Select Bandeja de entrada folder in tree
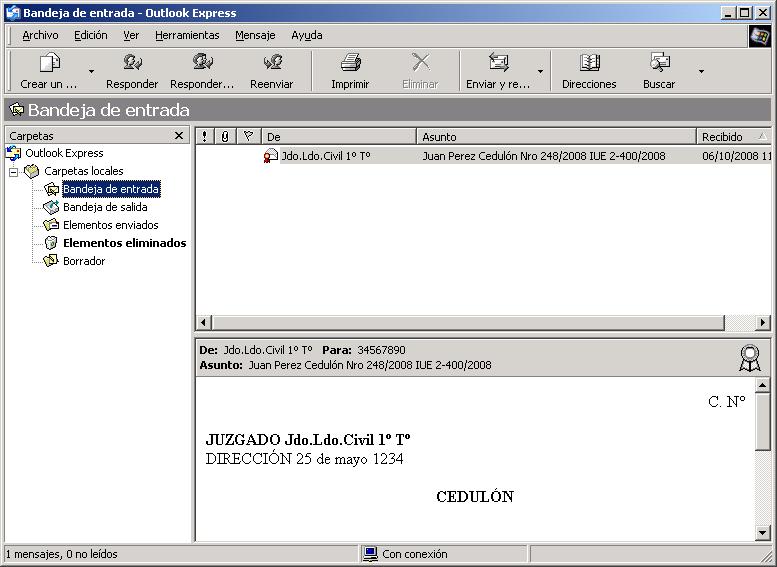 pyautogui.click(x=111, y=189)
